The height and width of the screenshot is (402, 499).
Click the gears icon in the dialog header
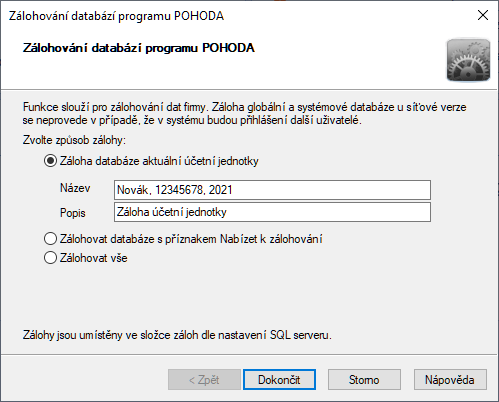468,60
